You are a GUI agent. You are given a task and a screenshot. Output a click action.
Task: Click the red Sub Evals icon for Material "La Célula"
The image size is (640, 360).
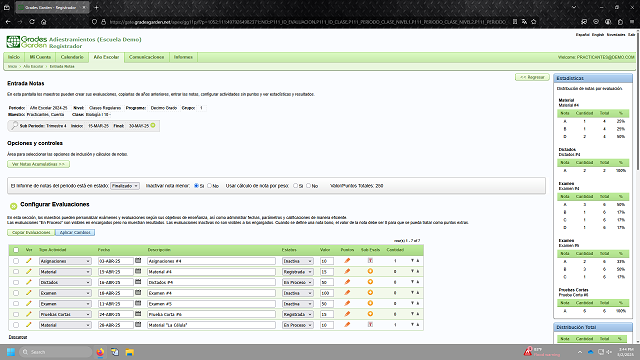click(x=370, y=324)
